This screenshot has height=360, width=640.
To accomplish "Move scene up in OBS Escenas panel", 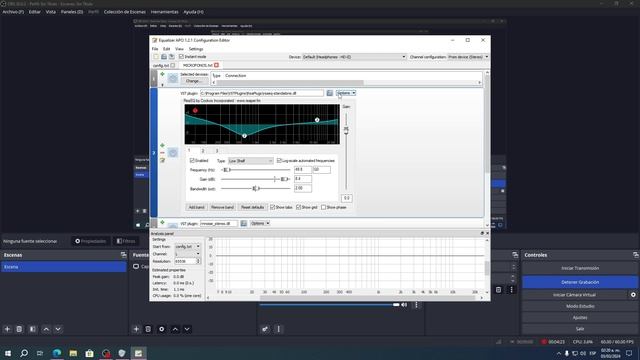I will [46, 329].
